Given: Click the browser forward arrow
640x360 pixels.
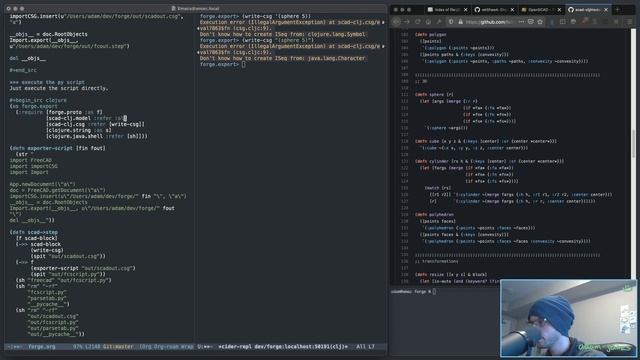Looking at the screenshot, I should click(407, 22).
